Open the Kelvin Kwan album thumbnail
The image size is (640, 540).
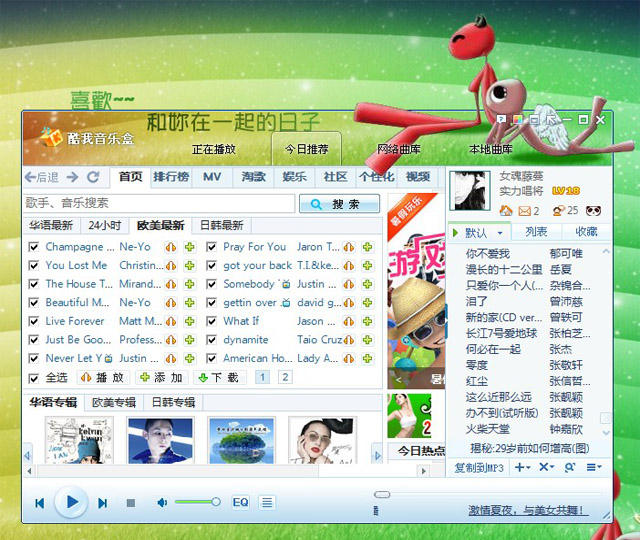point(79,440)
